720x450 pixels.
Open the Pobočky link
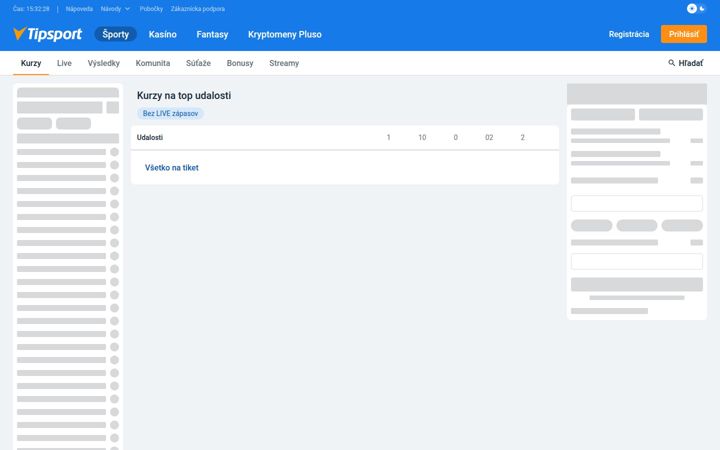151,9
